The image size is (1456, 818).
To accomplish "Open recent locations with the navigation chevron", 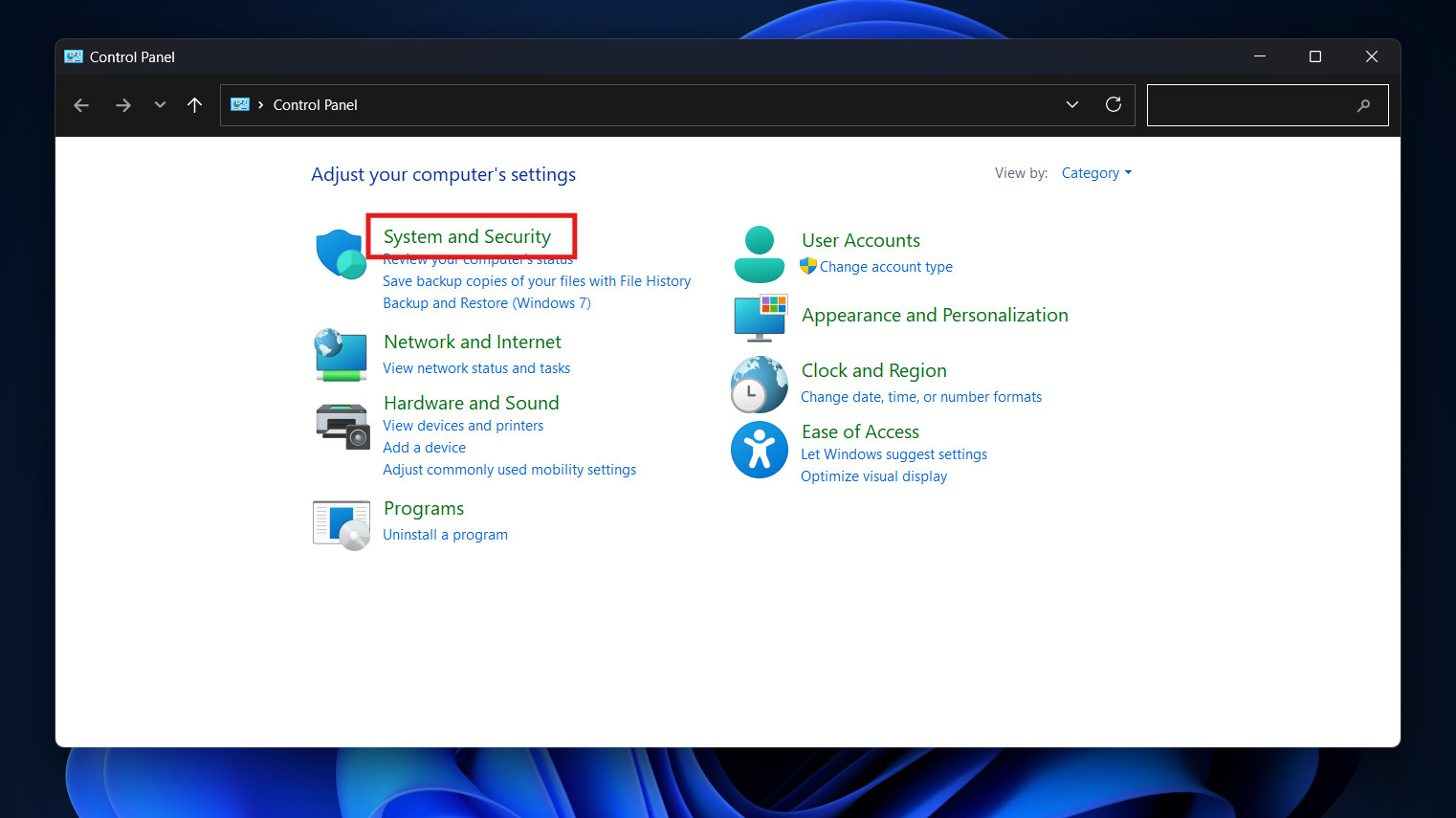I will 160,104.
